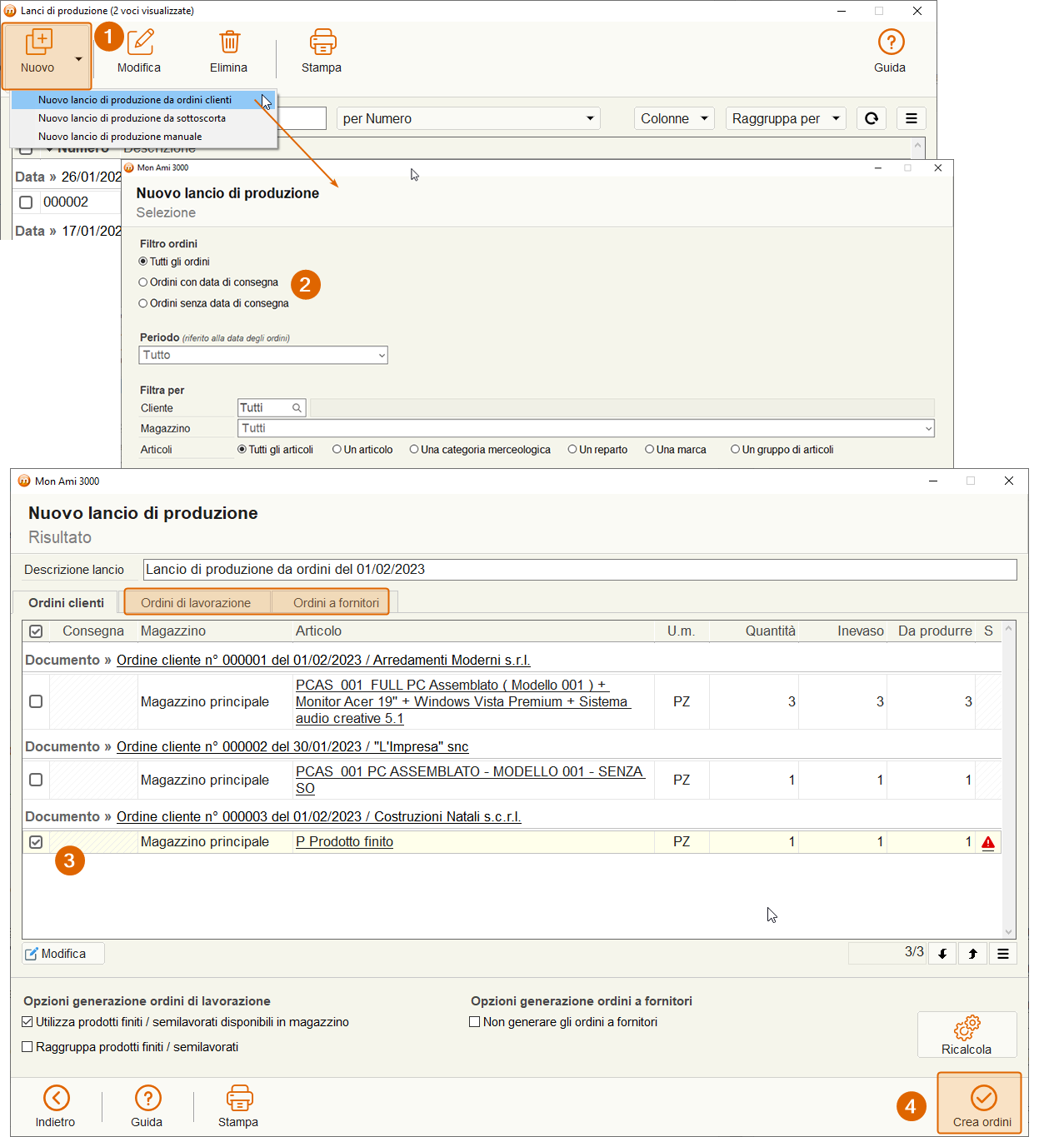The height and width of the screenshot is (1137, 1064).
Task: Check the checkbox for row 000002
Action: pyautogui.click(x=26, y=202)
